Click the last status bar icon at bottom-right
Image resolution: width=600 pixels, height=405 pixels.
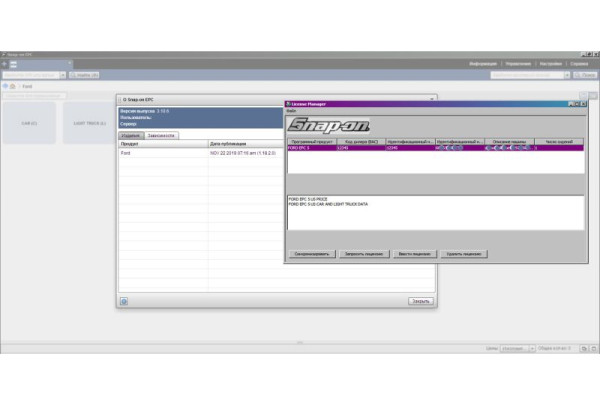coord(594,347)
